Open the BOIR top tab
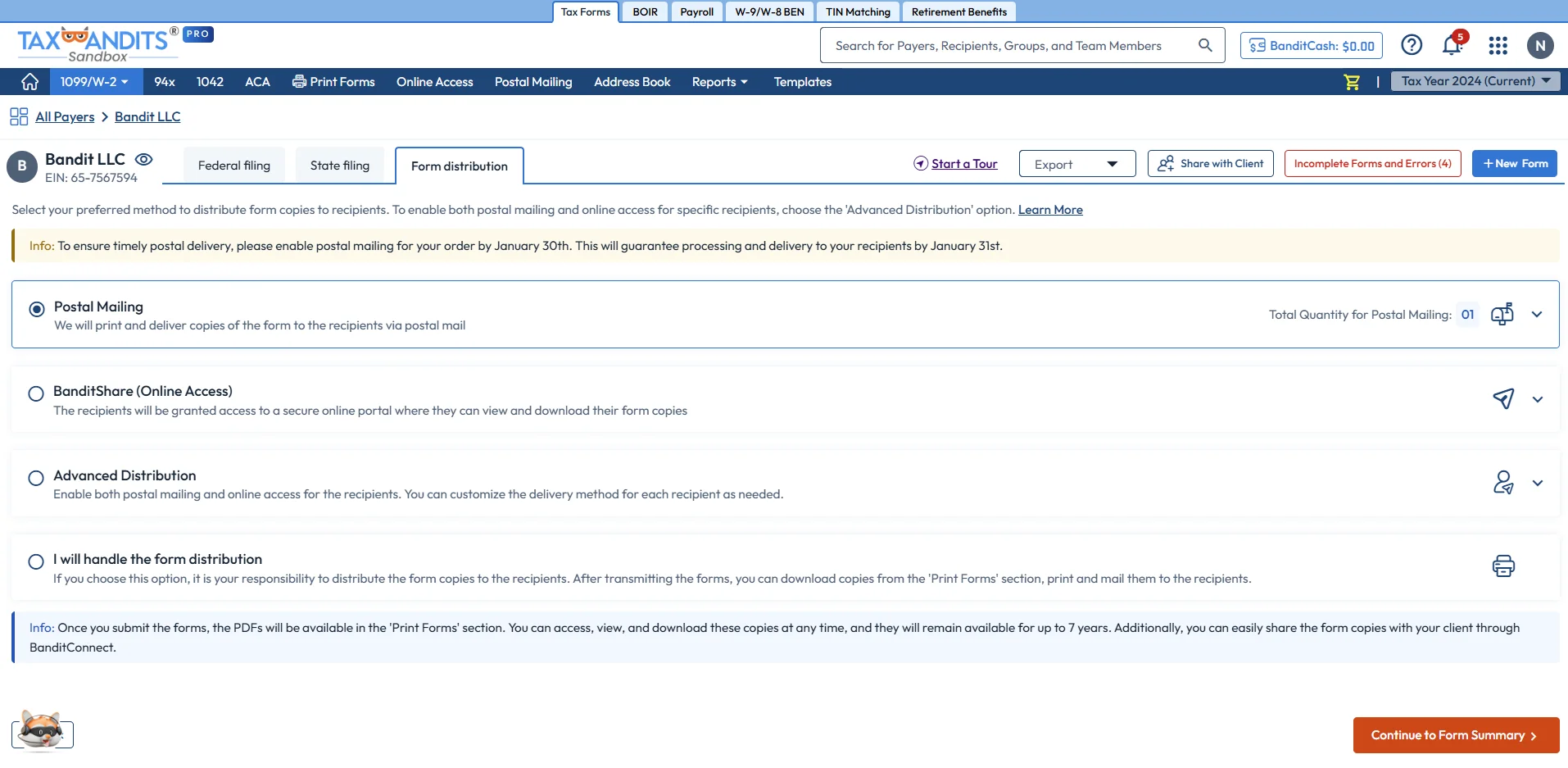The height and width of the screenshot is (768, 1568). 645,11
